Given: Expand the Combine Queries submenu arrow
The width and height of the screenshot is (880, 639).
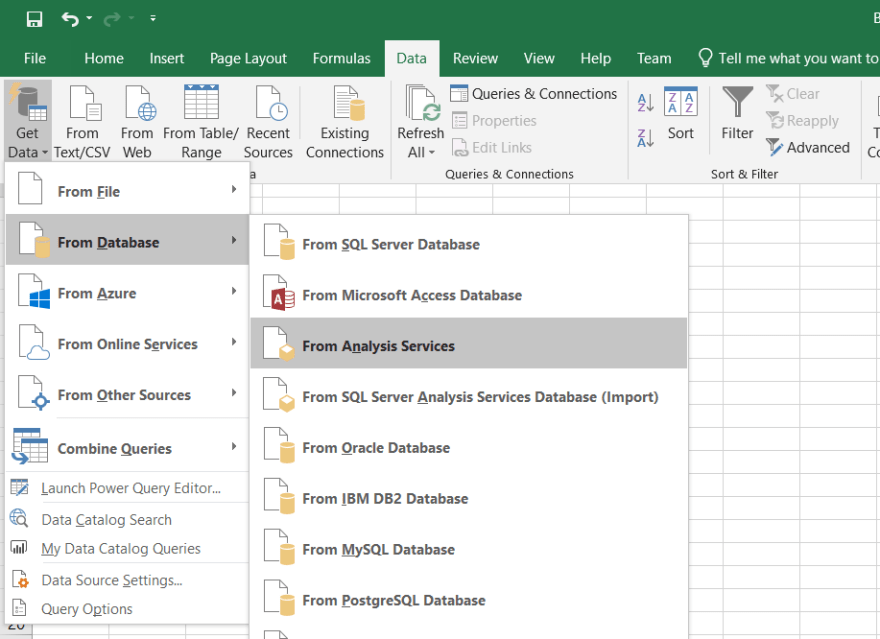Looking at the screenshot, I should tap(234, 447).
